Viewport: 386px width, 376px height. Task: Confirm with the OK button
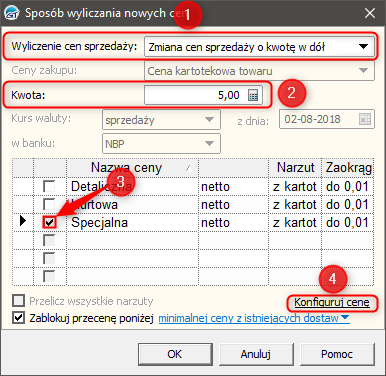tap(175, 354)
